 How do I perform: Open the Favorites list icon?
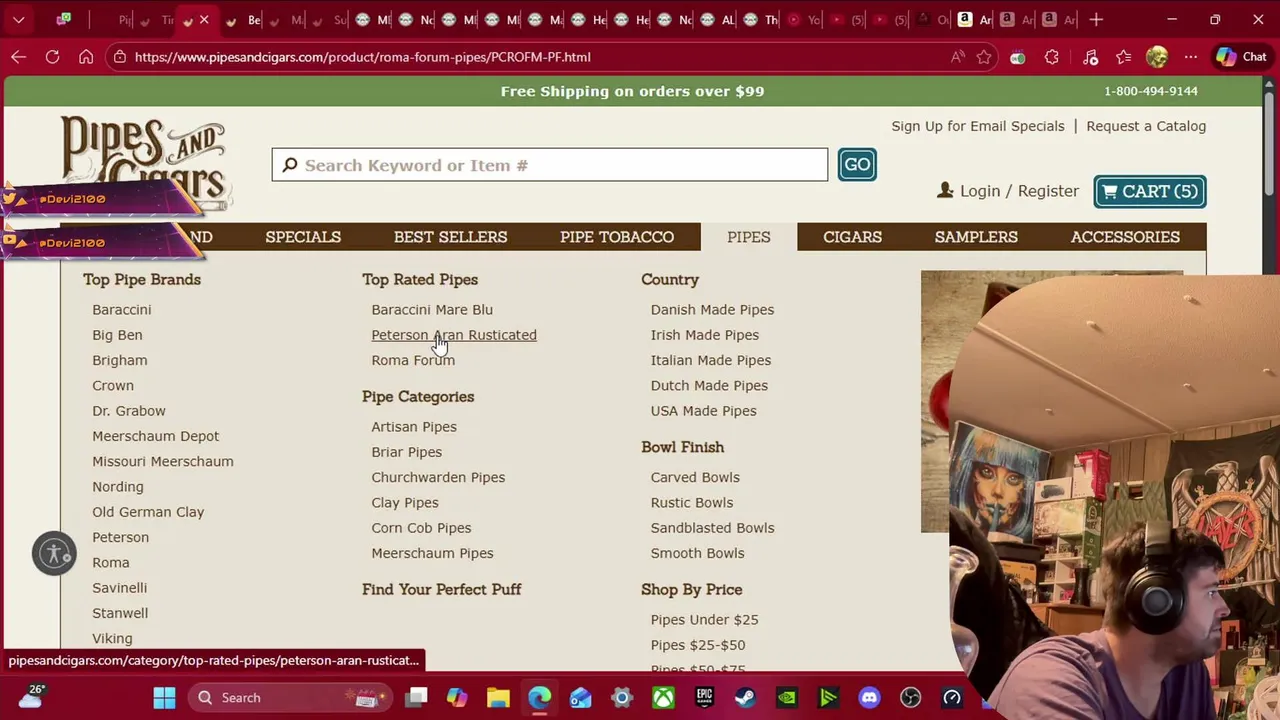1123,57
